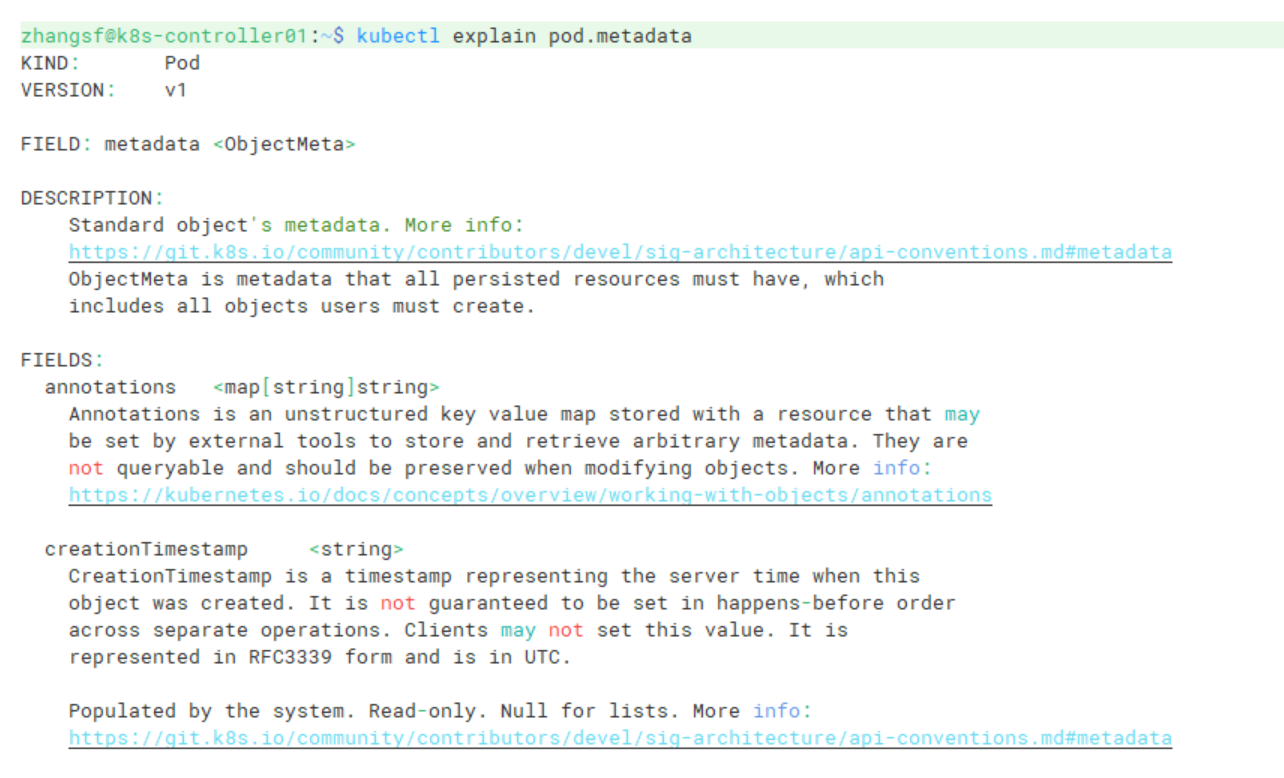This screenshot has width=1284, height=778.
Task: Click the RFC3339 word
Action: [290, 657]
